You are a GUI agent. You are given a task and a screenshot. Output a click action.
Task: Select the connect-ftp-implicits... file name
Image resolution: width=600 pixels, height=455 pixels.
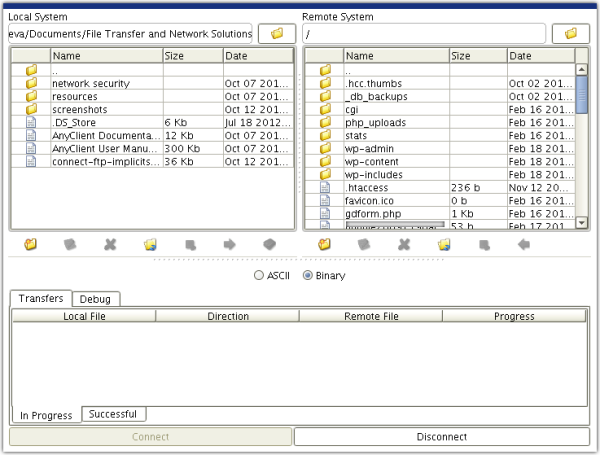click(106, 161)
